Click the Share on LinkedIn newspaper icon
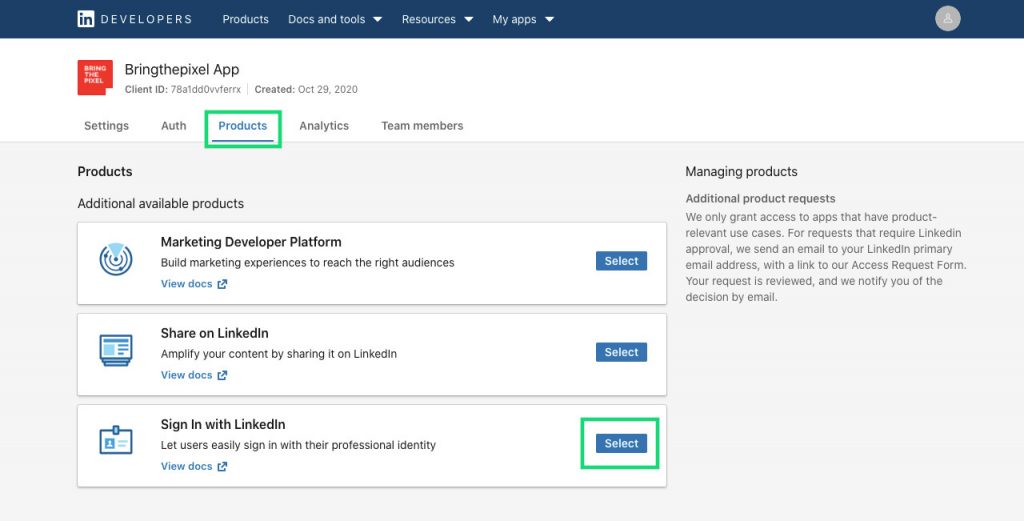Viewport: 1024px width, 521px height. (x=116, y=350)
